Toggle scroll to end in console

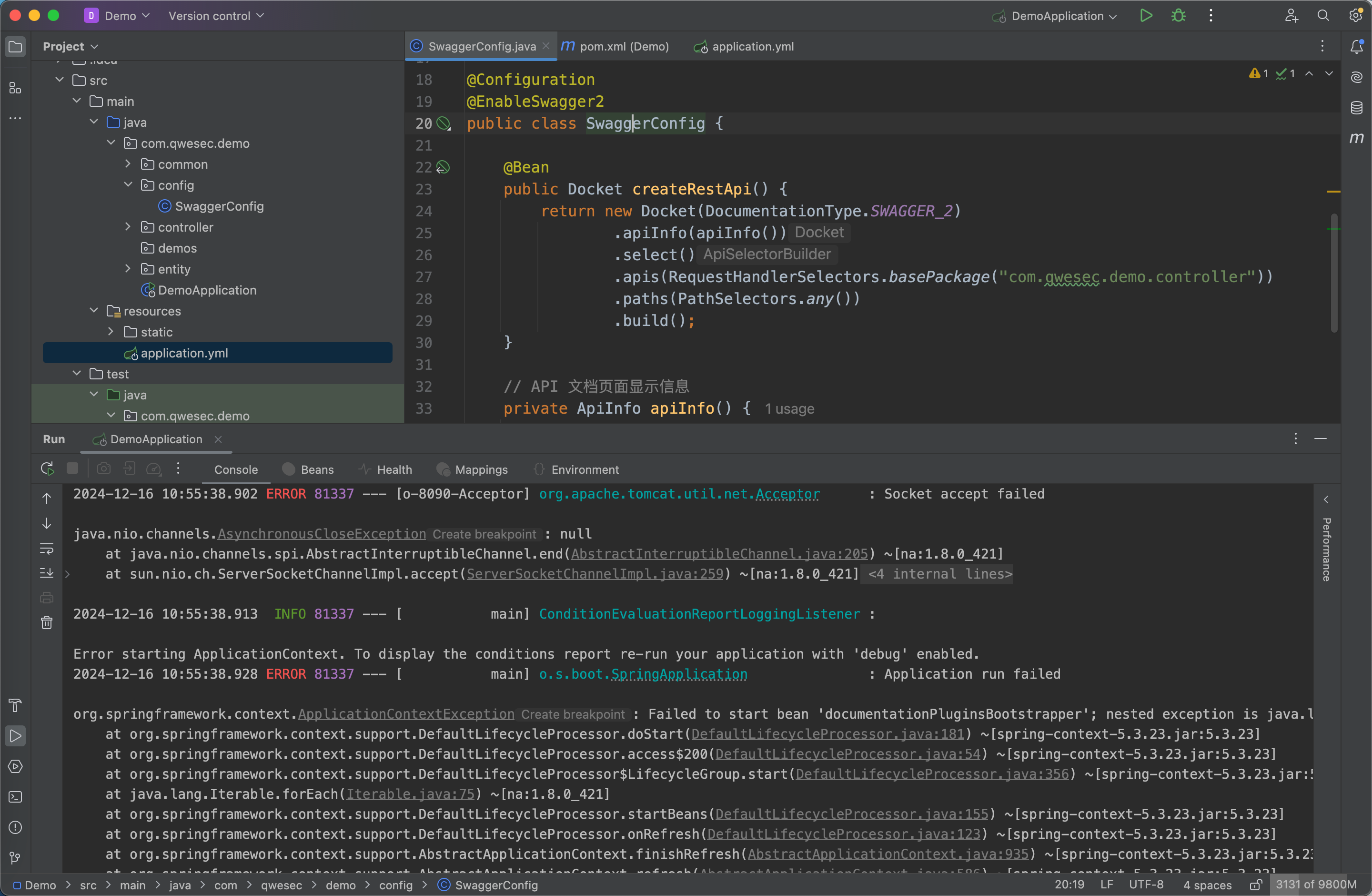(x=47, y=573)
